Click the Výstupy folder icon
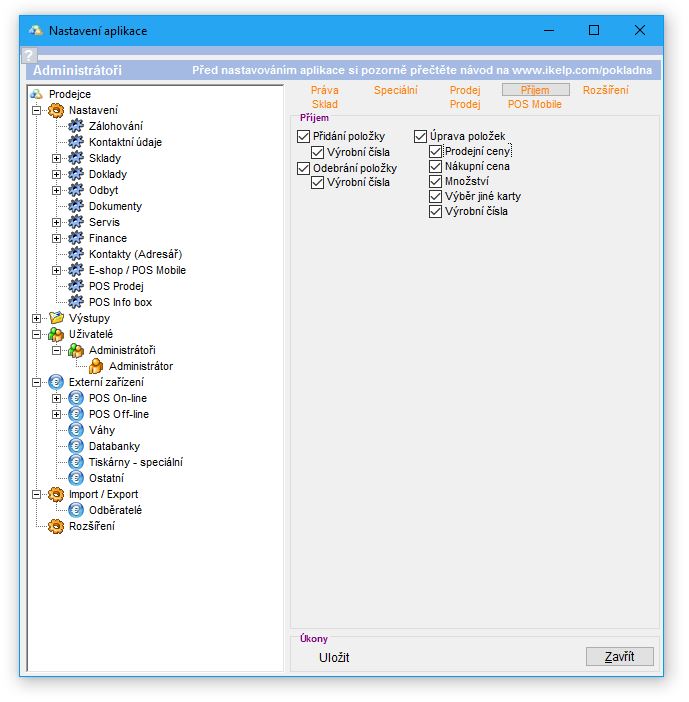 pyautogui.click(x=56, y=318)
